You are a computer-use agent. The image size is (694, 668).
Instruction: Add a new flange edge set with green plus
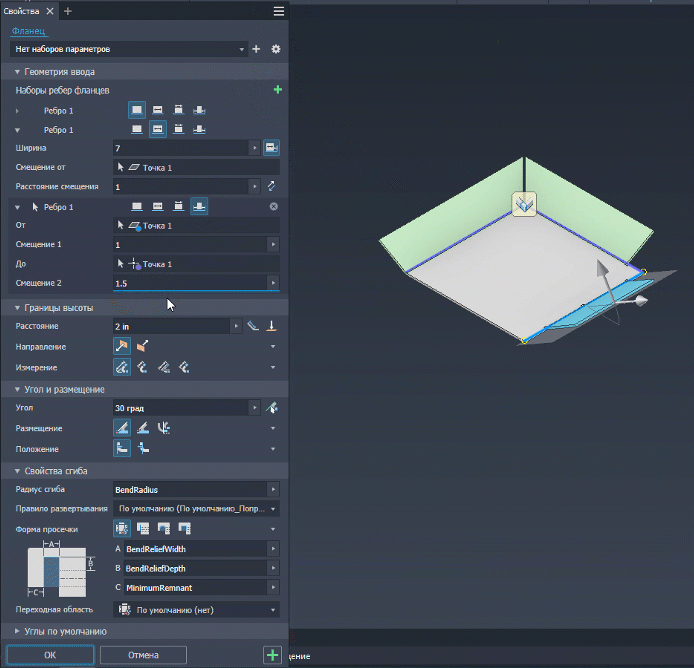(278, 90)
